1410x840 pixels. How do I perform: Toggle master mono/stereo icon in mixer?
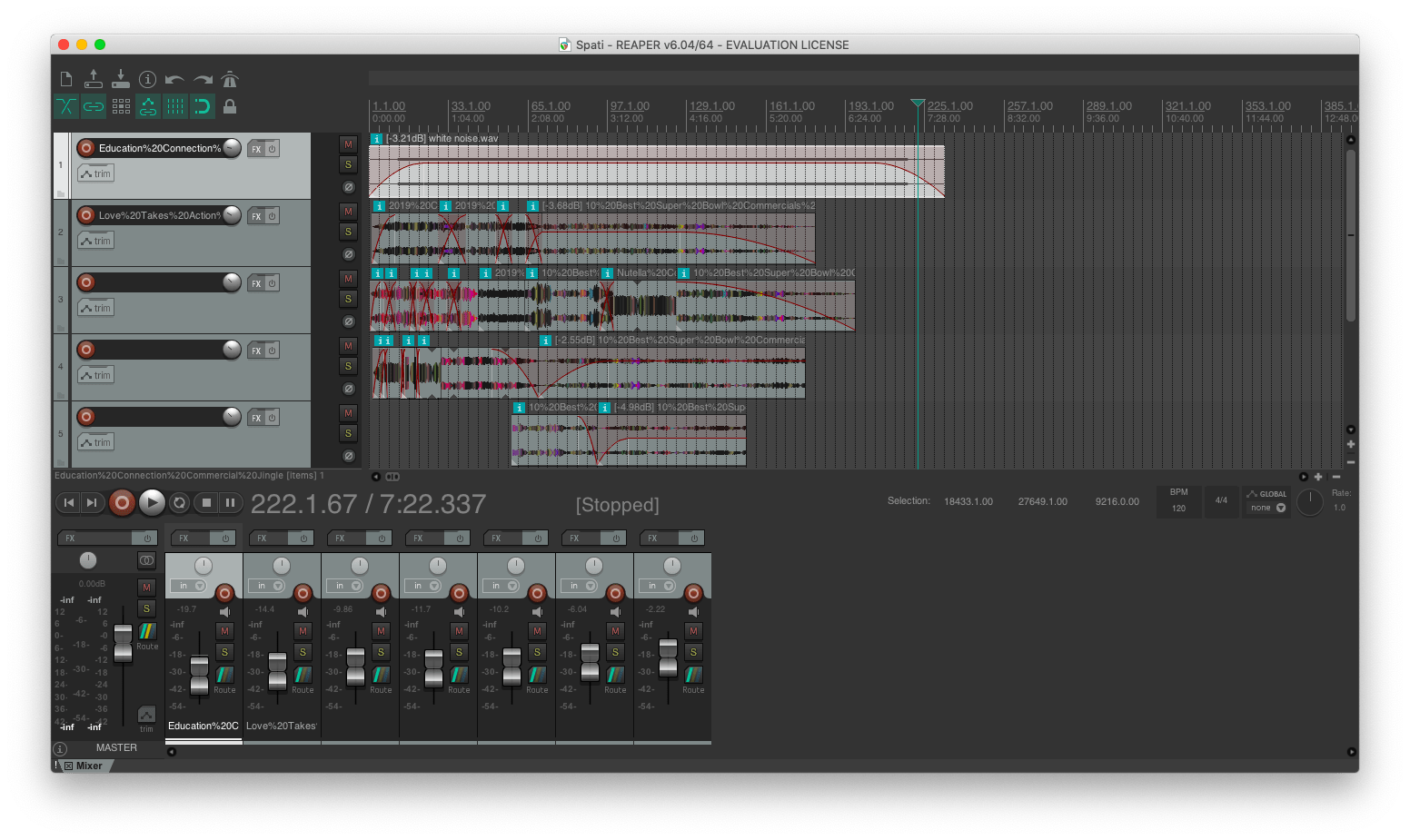tap(146, 560)
